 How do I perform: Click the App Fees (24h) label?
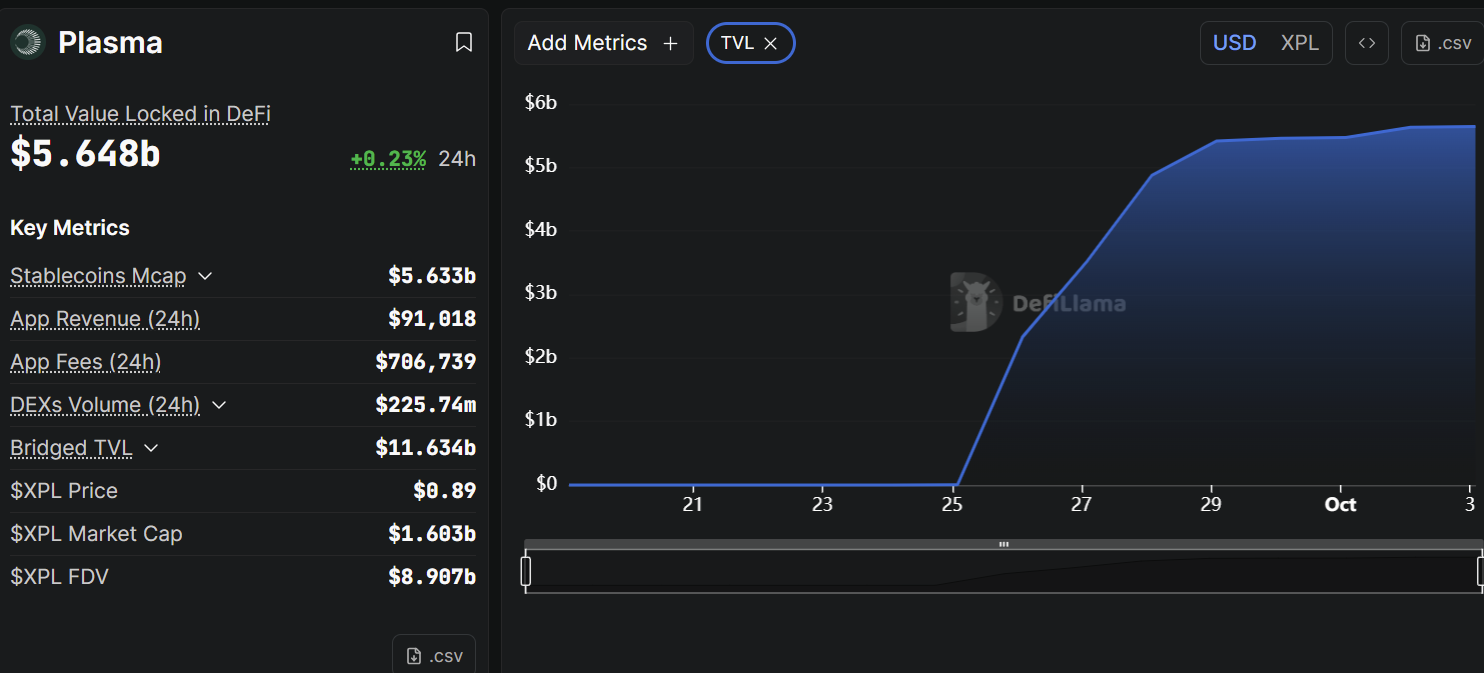point(85,362)
